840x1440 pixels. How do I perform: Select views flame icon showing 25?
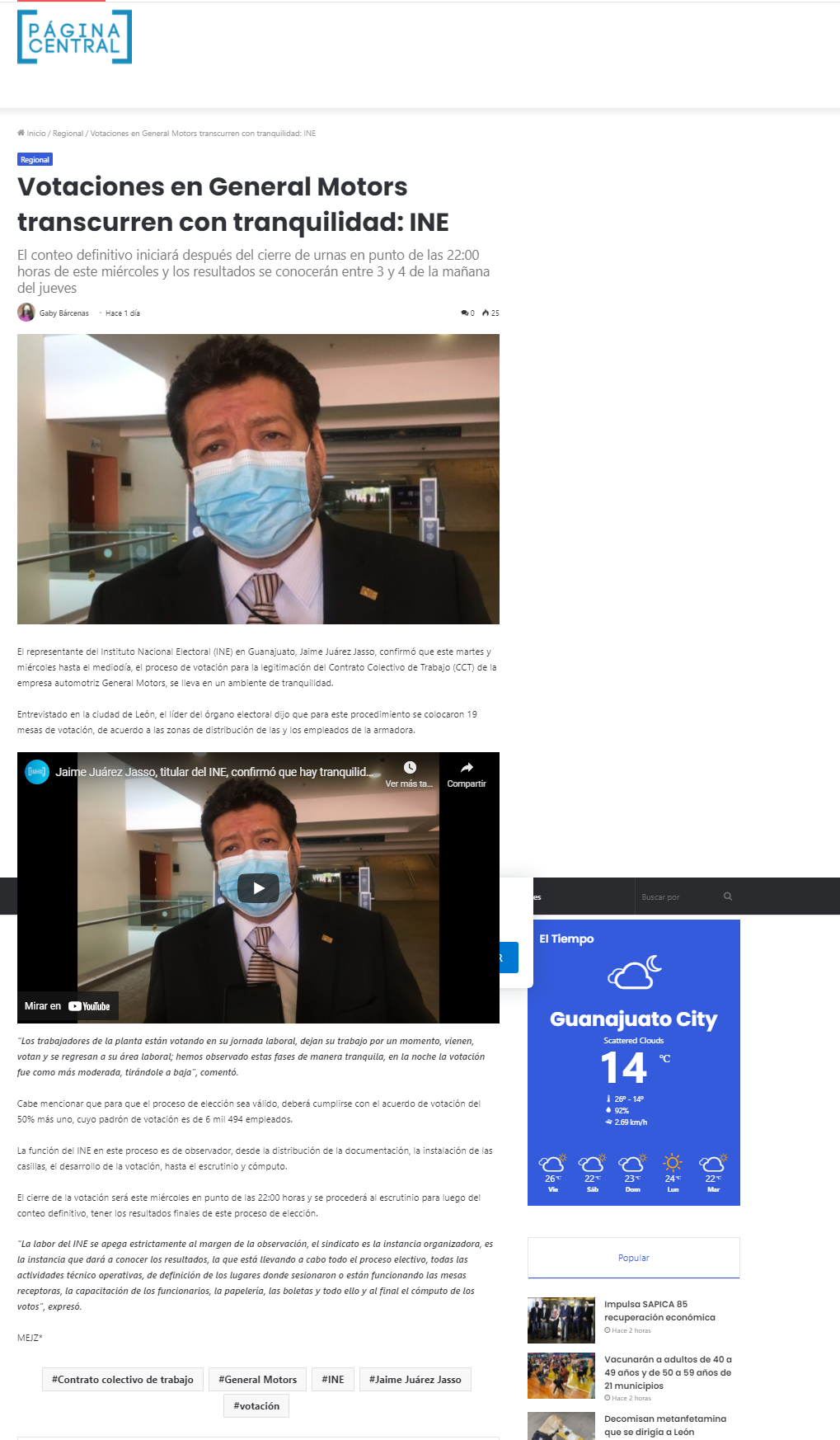pos(490,313)
